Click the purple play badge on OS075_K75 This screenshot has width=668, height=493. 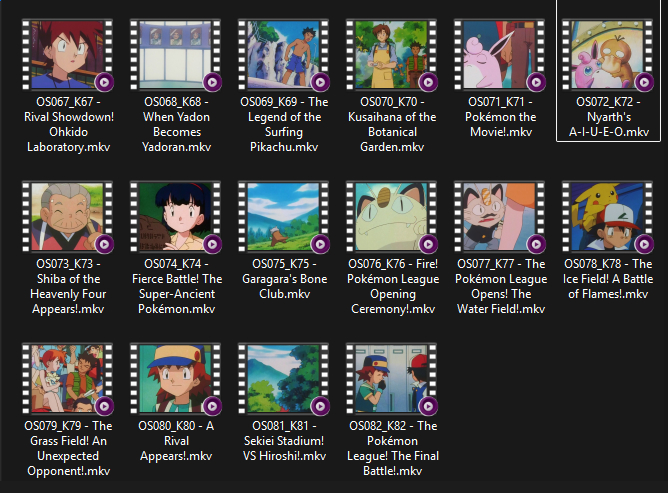(320, 244)
